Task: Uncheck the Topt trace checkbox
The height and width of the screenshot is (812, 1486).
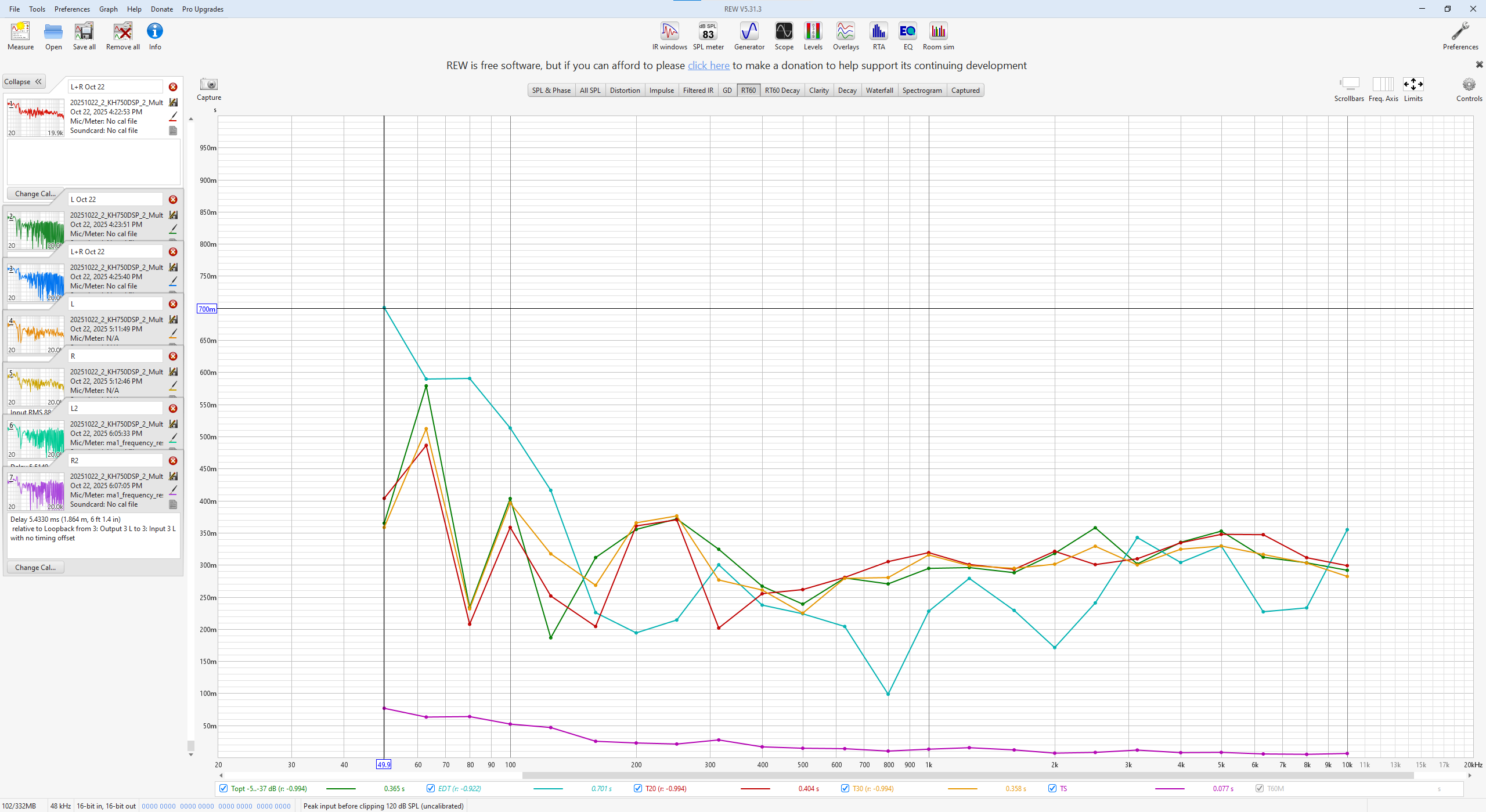Action: point(223,788)
